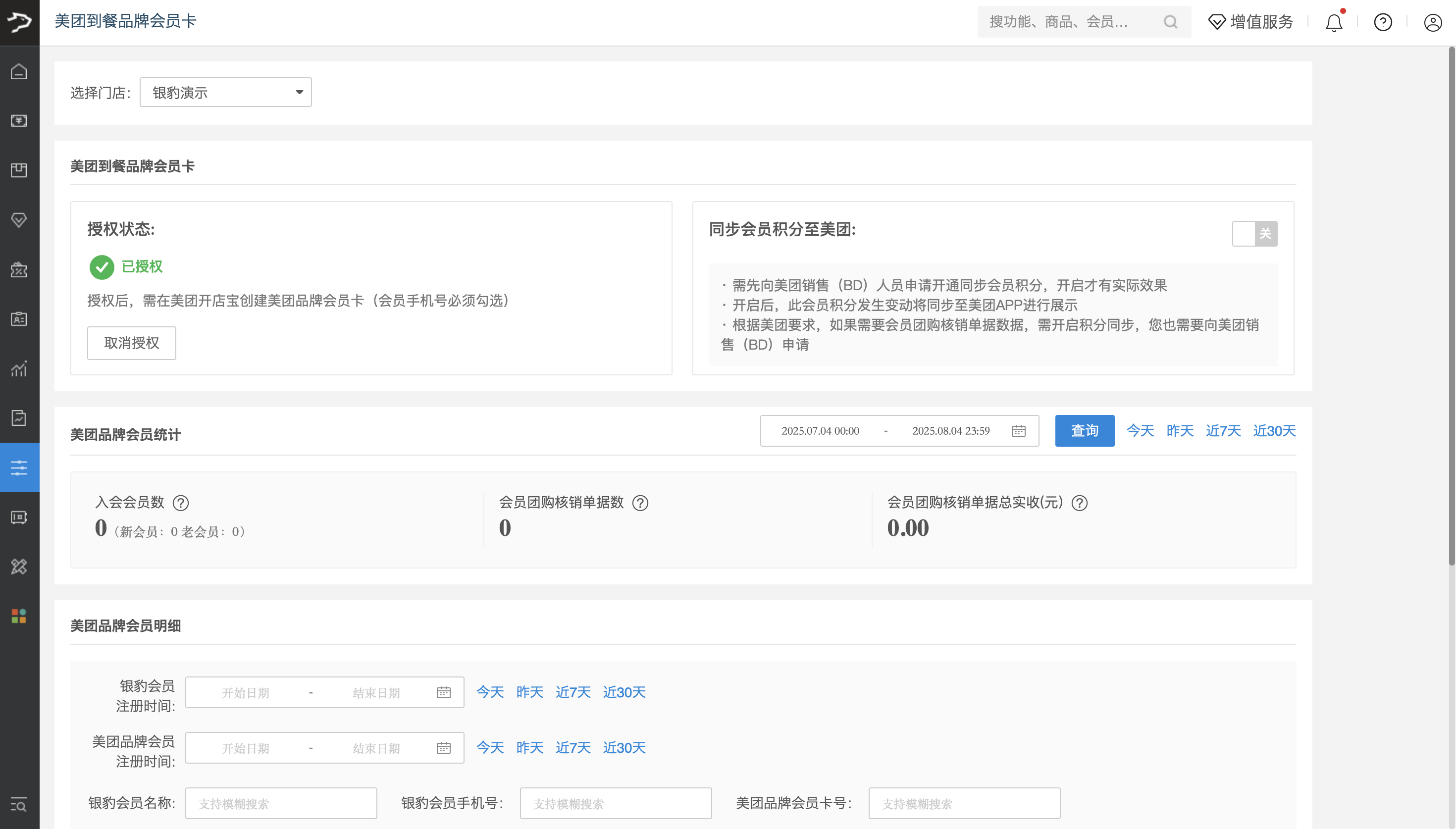Image resolution: width=1456 pixels, height=829 pixels.
Task: Focus the 美团品牌会员卡号 search input
Action: pos(964,803)
